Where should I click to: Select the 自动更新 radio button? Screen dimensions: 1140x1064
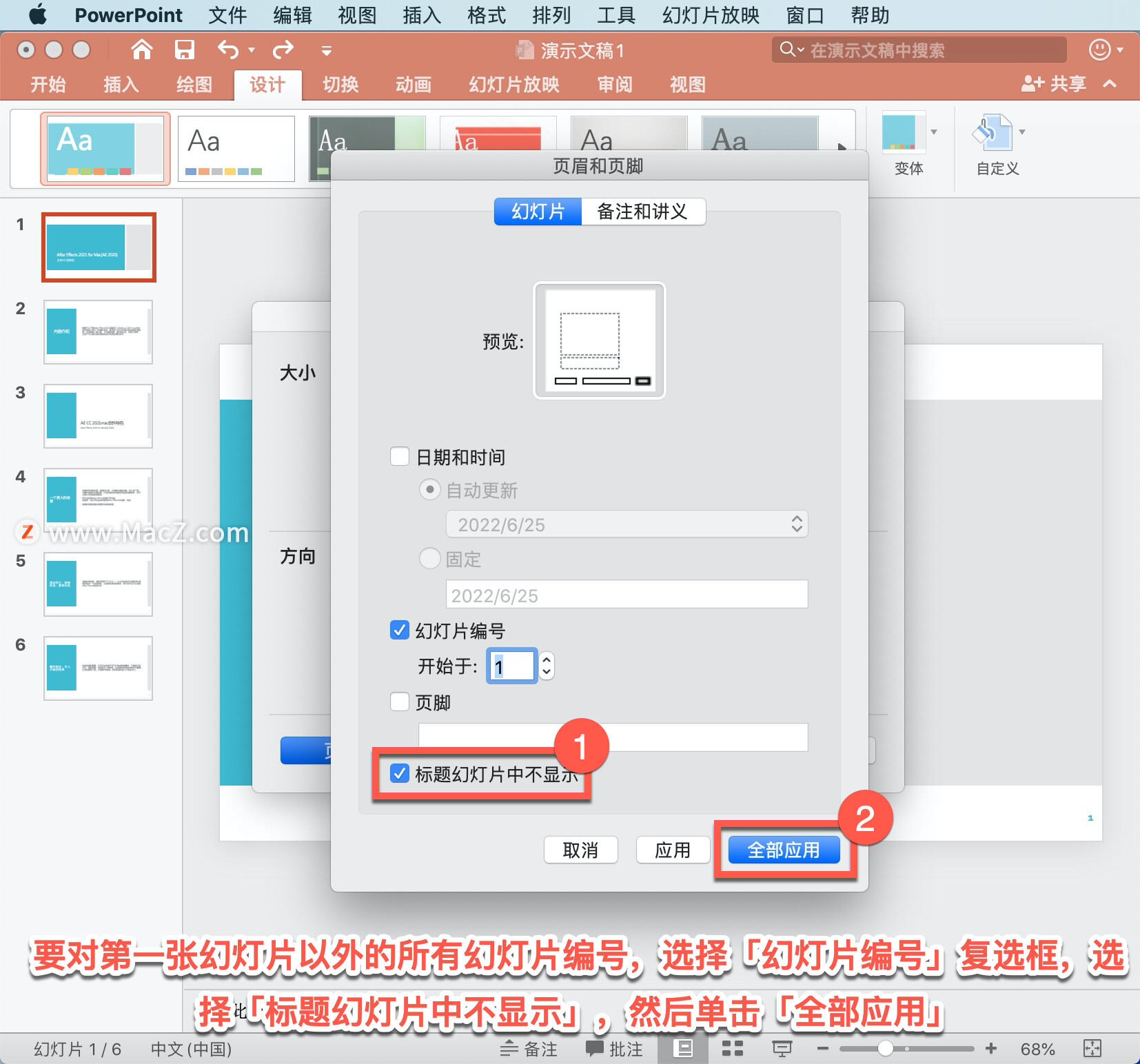point(430,490)
